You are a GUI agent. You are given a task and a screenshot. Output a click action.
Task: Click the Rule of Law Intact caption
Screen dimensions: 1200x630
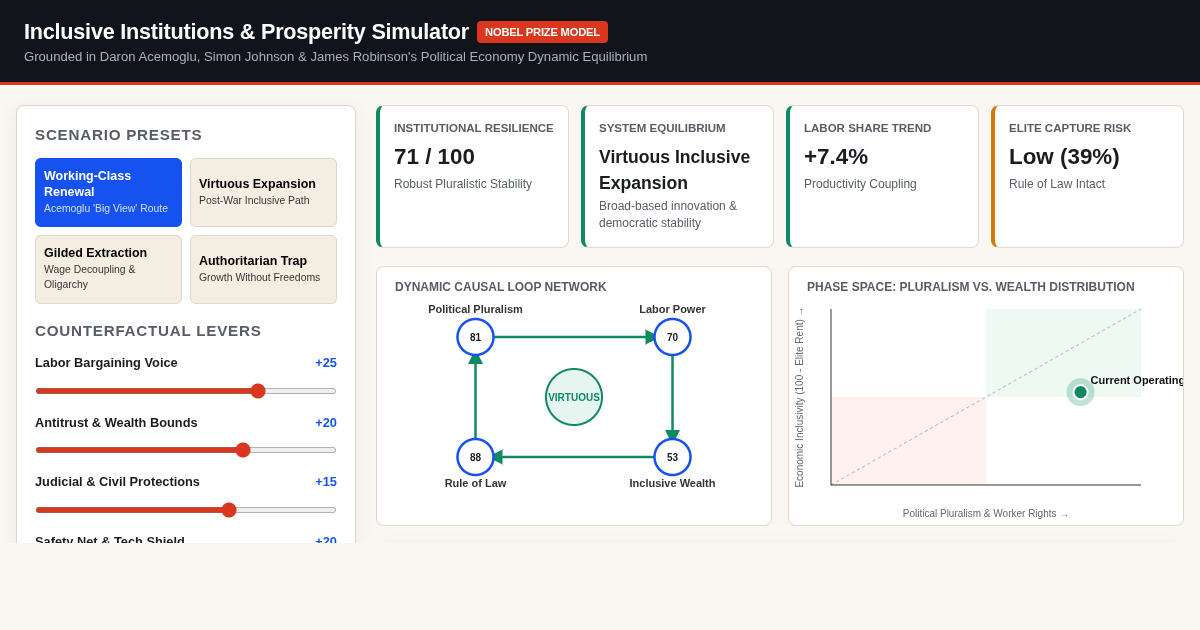click(x=1057, y=184)
